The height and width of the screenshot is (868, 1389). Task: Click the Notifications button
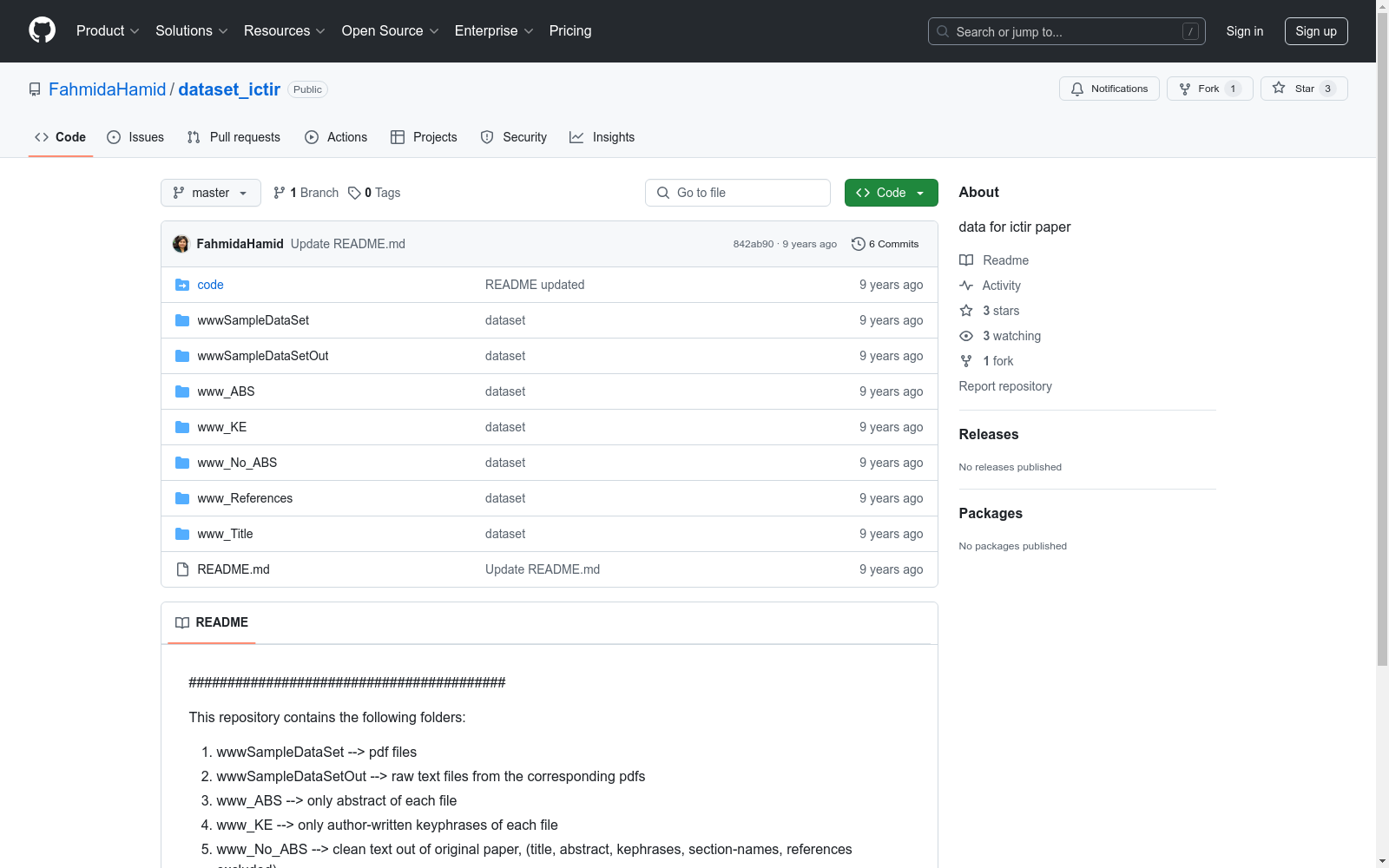(1109, 89)
